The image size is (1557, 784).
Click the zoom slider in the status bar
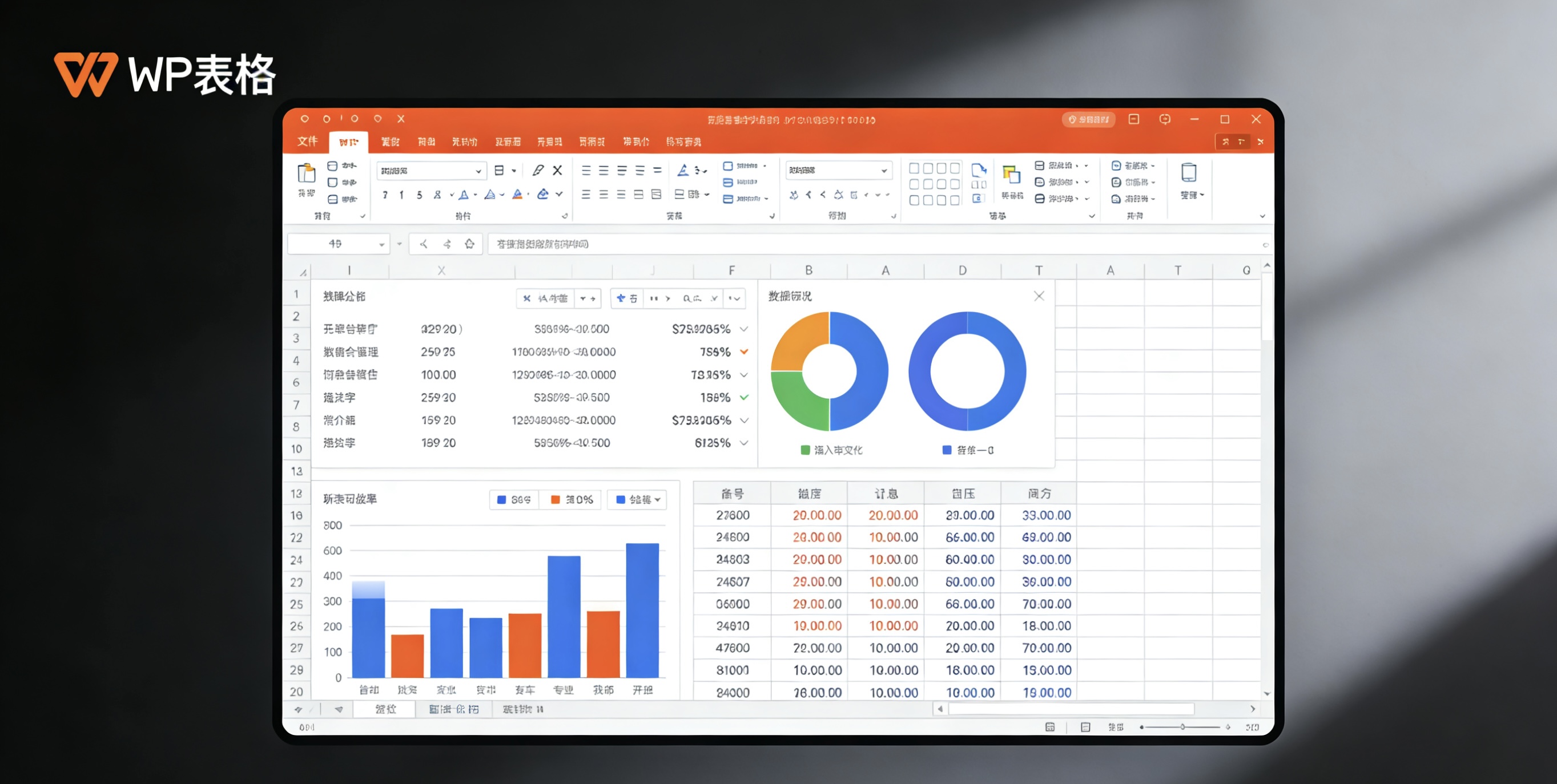pos(1182,727)
